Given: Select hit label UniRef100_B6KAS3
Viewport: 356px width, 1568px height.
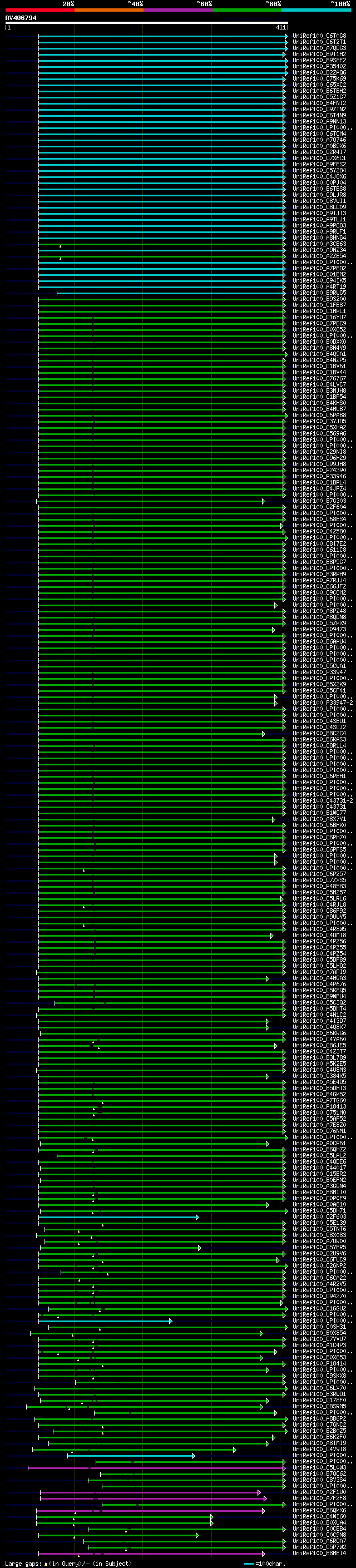Looking at the screenshot, I should click(319, 739).
